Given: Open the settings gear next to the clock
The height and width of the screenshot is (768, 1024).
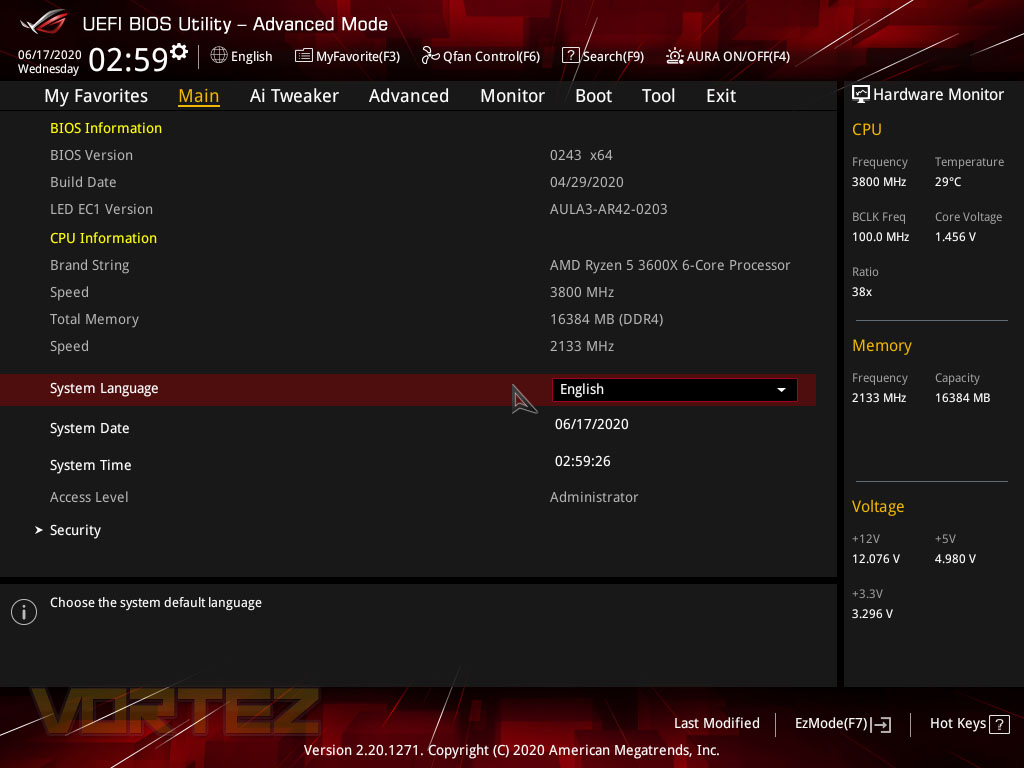Looking at the screenshot, I should (x=179, y=52).
